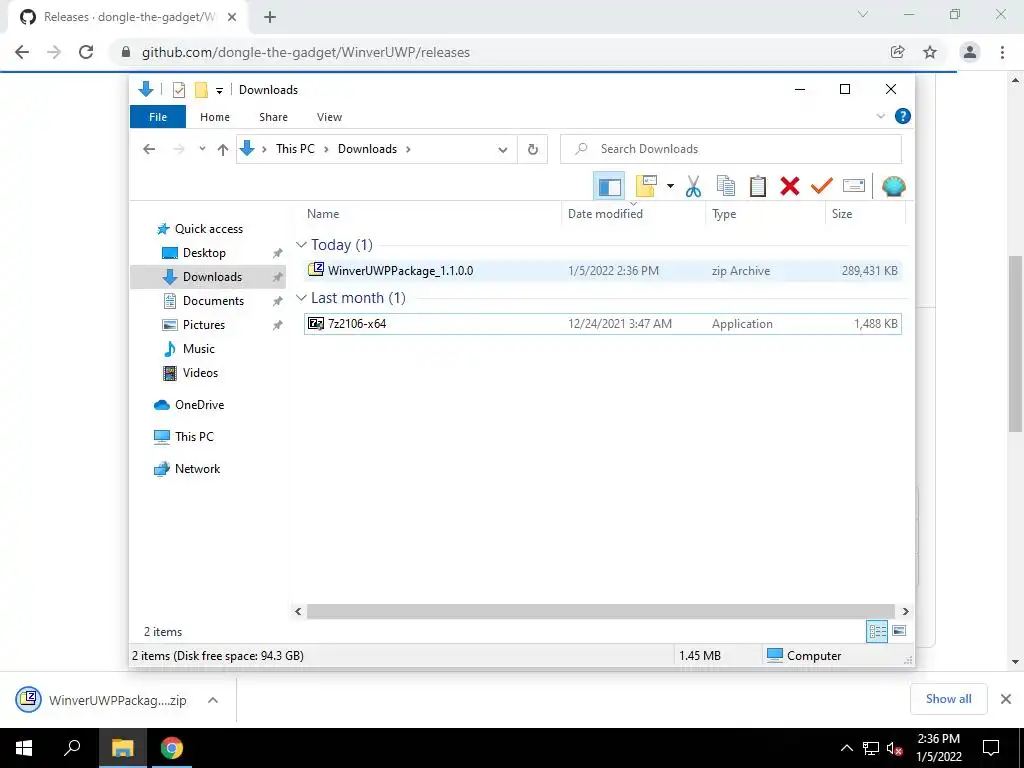The height and width of the screenshot is (768, 1024).
Task: Open the Chrome profile avatar
Action: point(970,52)
